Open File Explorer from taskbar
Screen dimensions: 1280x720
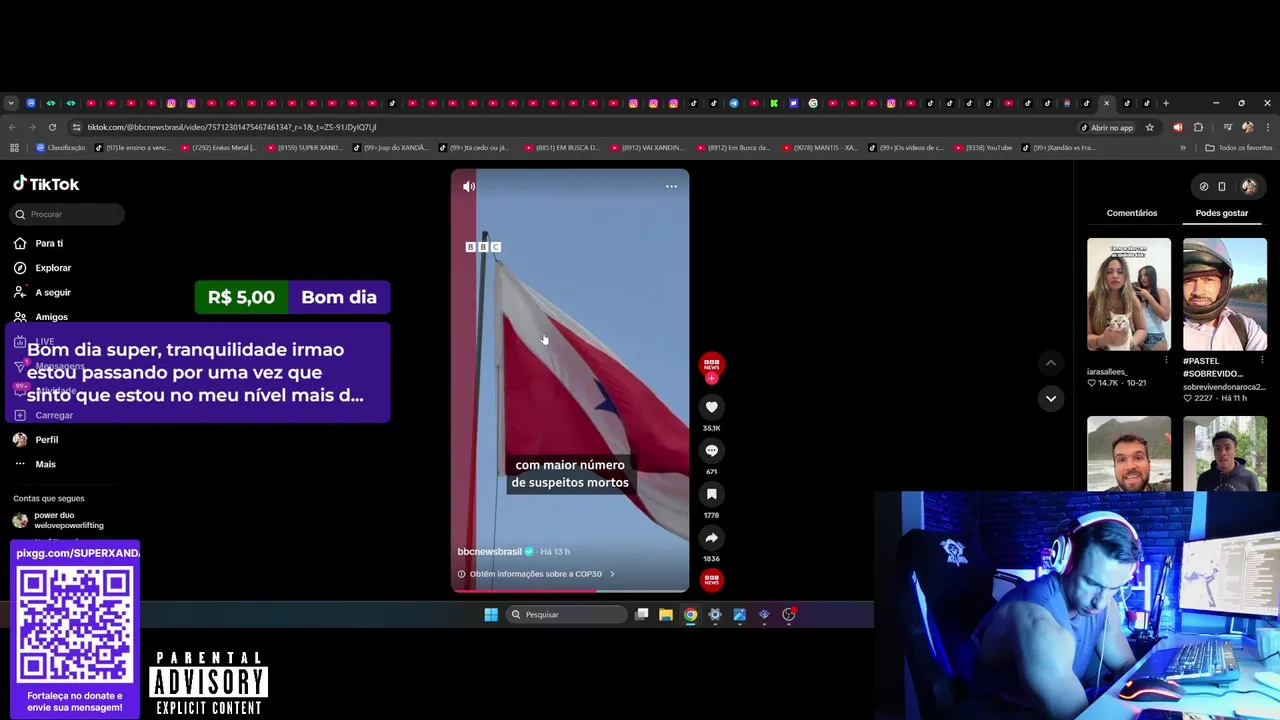tap(666, 614)
